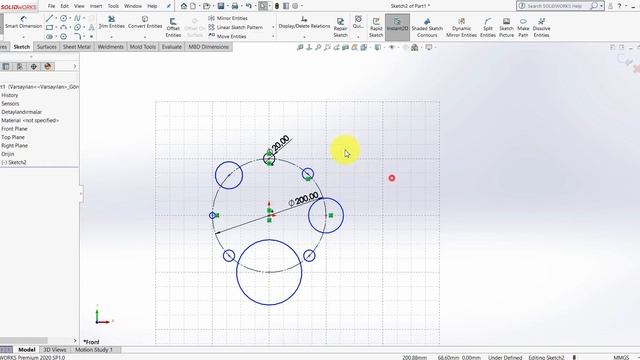Open search type dropdown arrow

(x=601, y=6)
